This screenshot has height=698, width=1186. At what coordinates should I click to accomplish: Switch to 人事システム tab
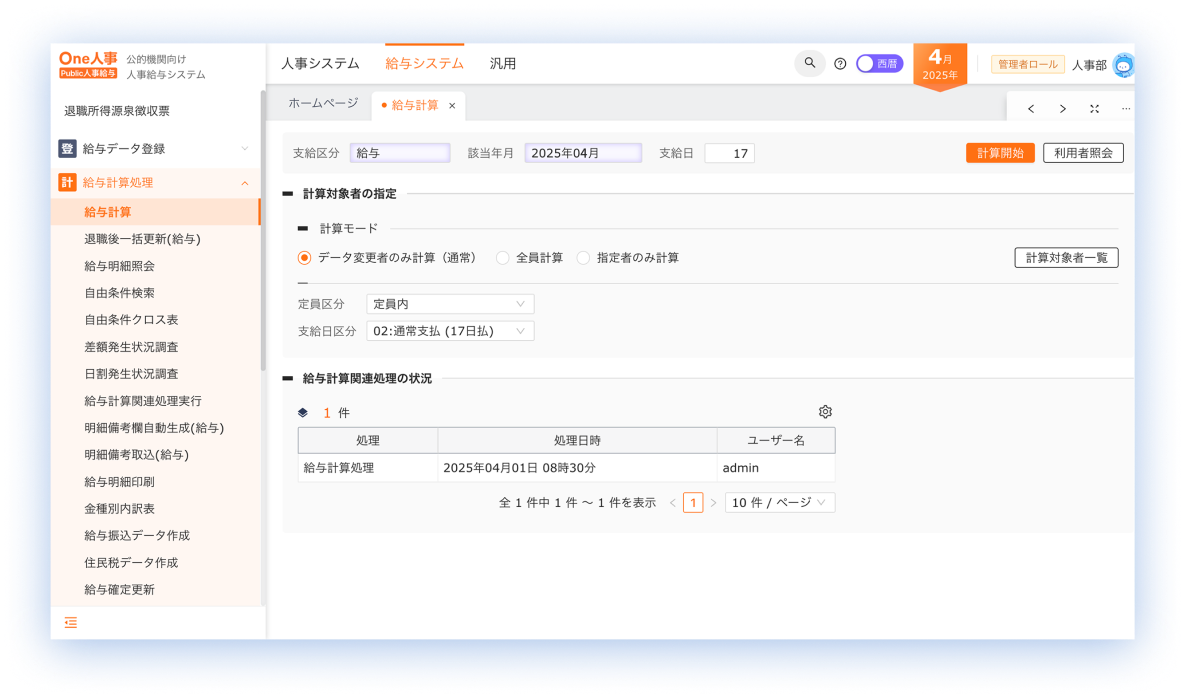click(321, 64)
